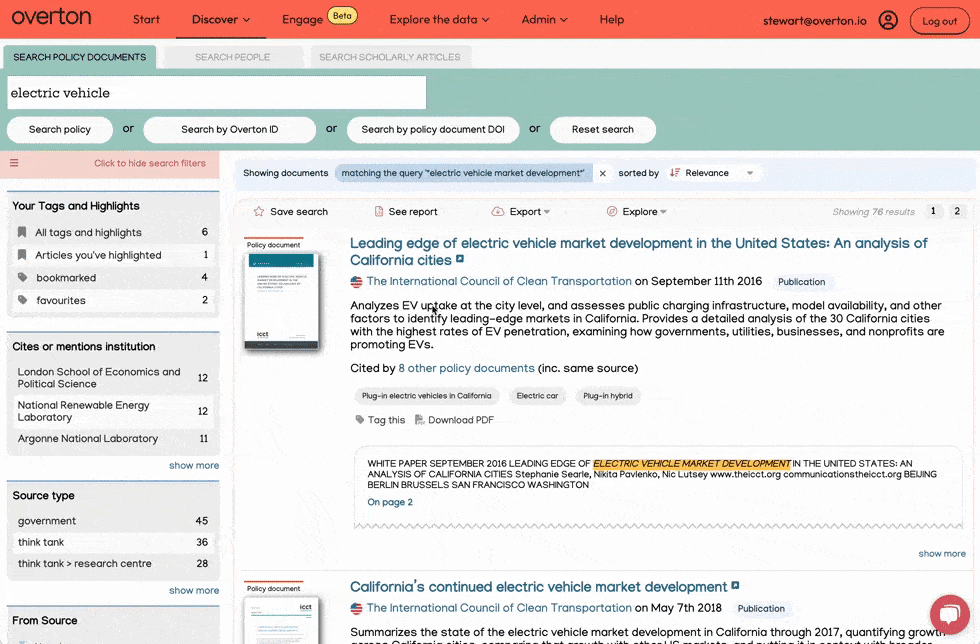Expand the Explore the data menu
Image resolution: width=980 pixels, height=644 pixels.
(439, 19)
